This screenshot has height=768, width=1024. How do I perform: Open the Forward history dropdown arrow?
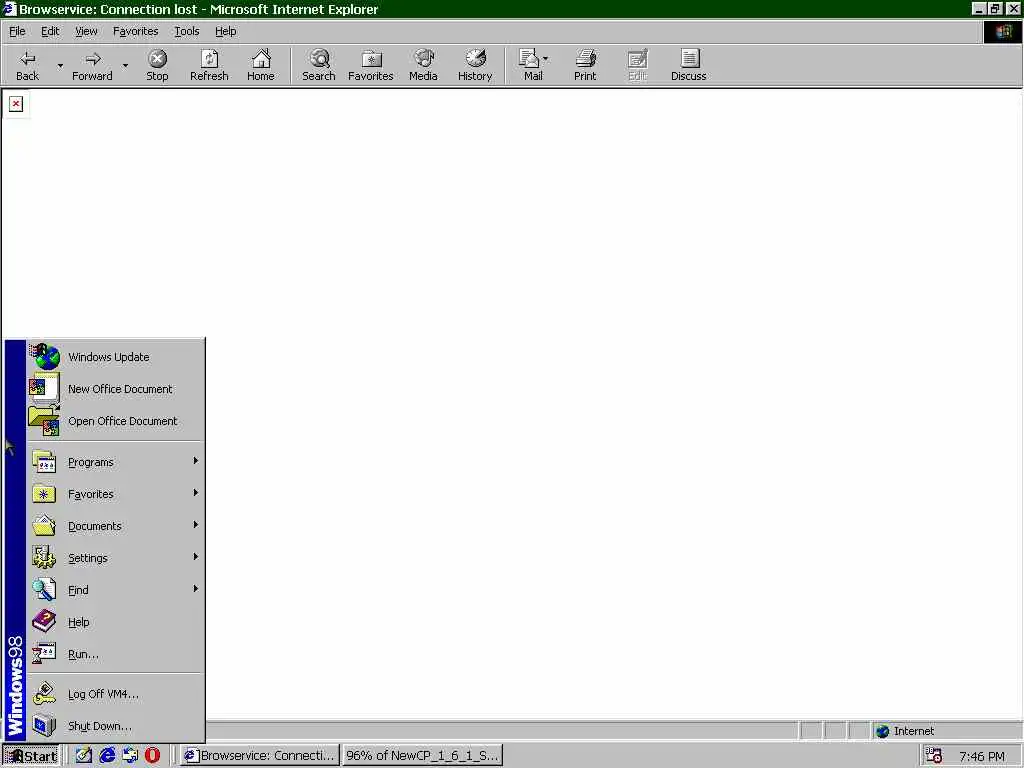pos(125,65)
